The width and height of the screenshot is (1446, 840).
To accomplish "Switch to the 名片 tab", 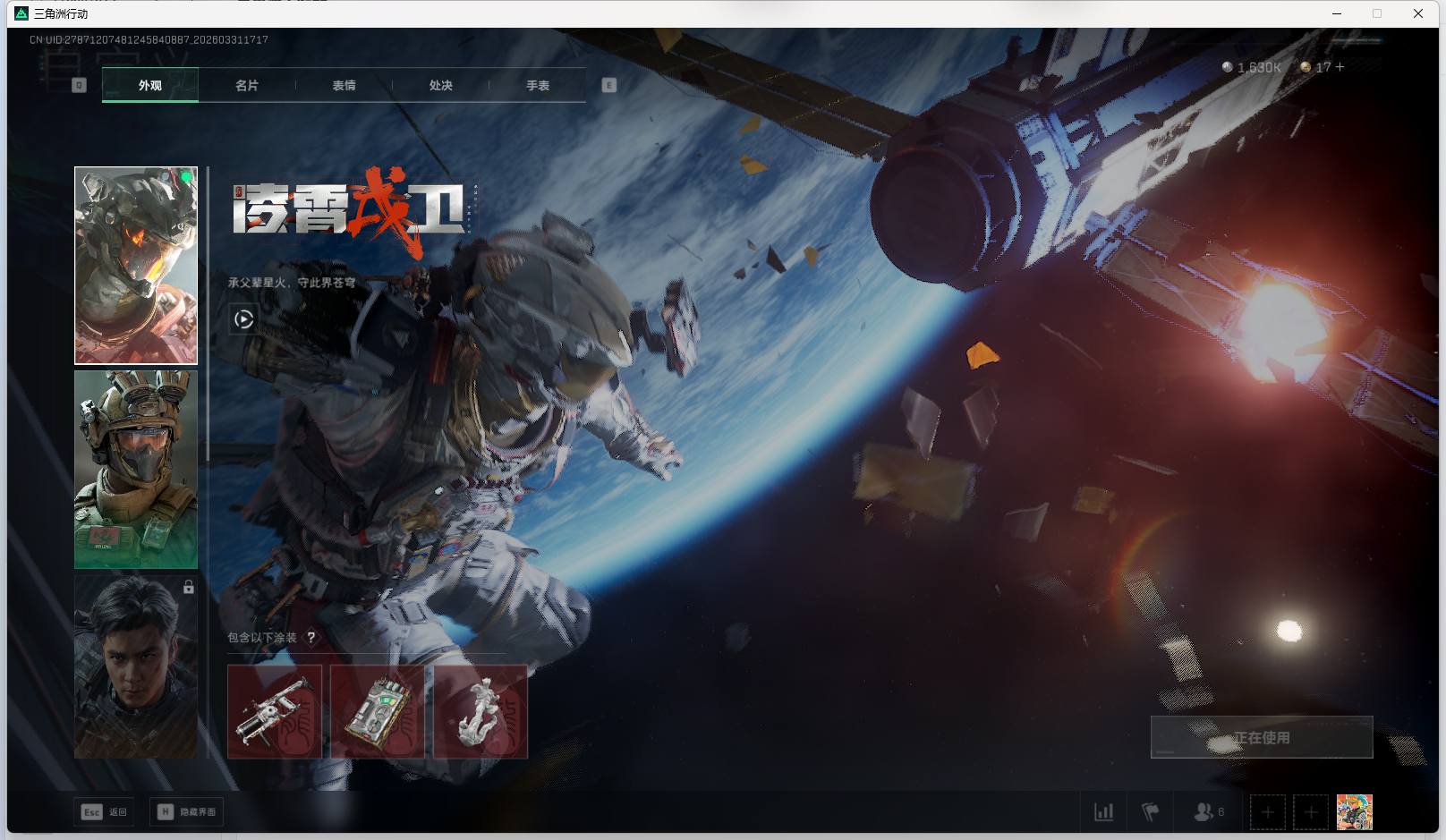I will (247, 85).
